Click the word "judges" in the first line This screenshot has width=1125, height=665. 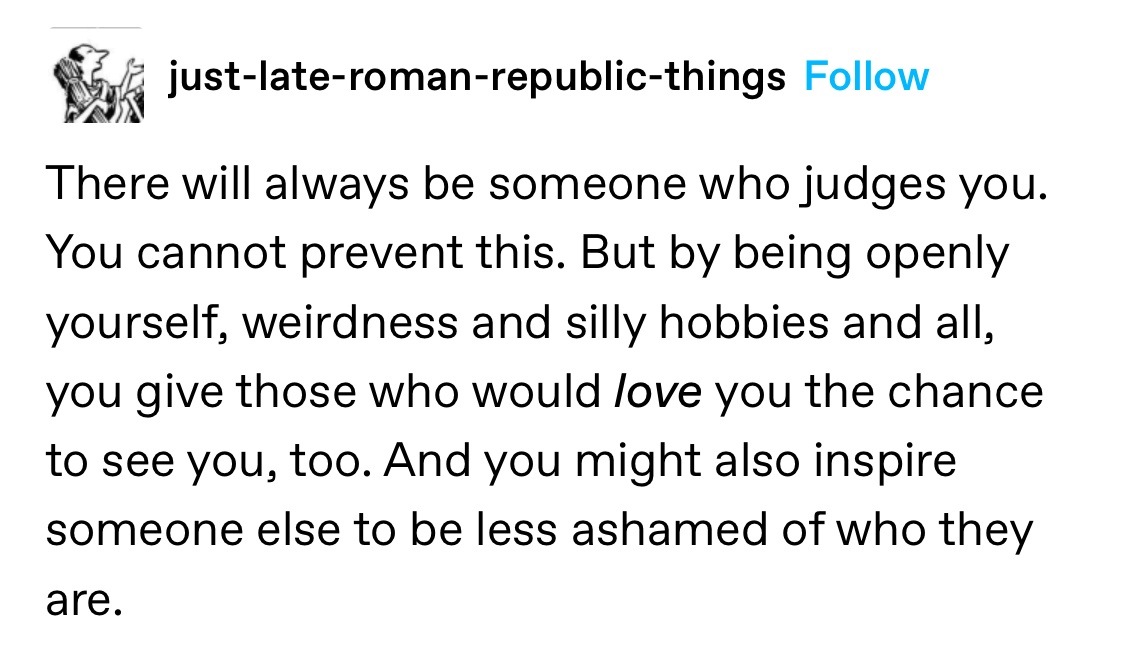873,185
